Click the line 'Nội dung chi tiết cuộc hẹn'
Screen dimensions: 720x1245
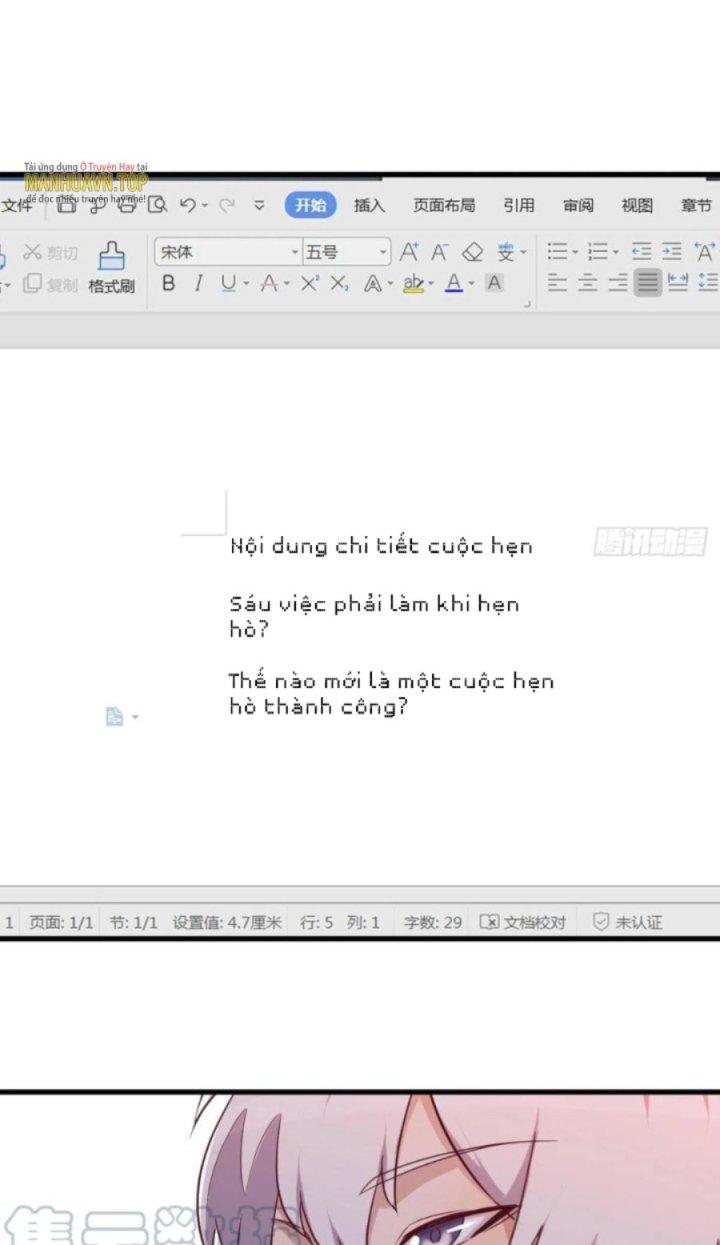(x=381, y=546)
